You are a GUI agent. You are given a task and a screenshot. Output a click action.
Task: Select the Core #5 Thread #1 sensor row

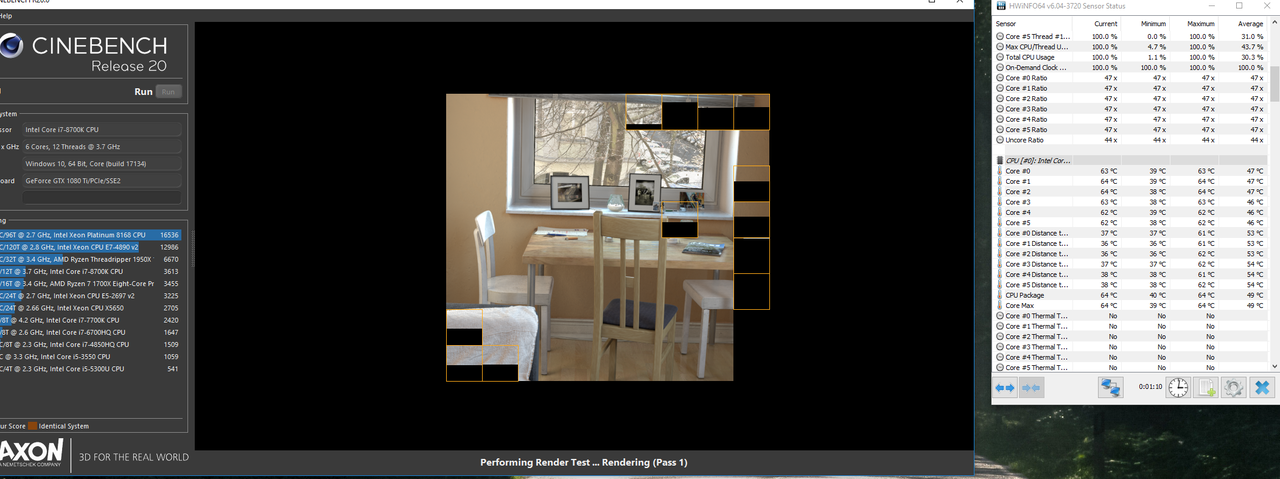click(x=1130, y=36)
